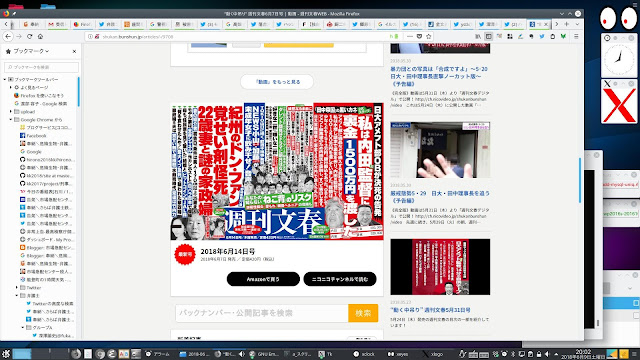Close the active 週刊文春 tab
The height and width of the screenshot is (360, 640).
coord(546,24)
